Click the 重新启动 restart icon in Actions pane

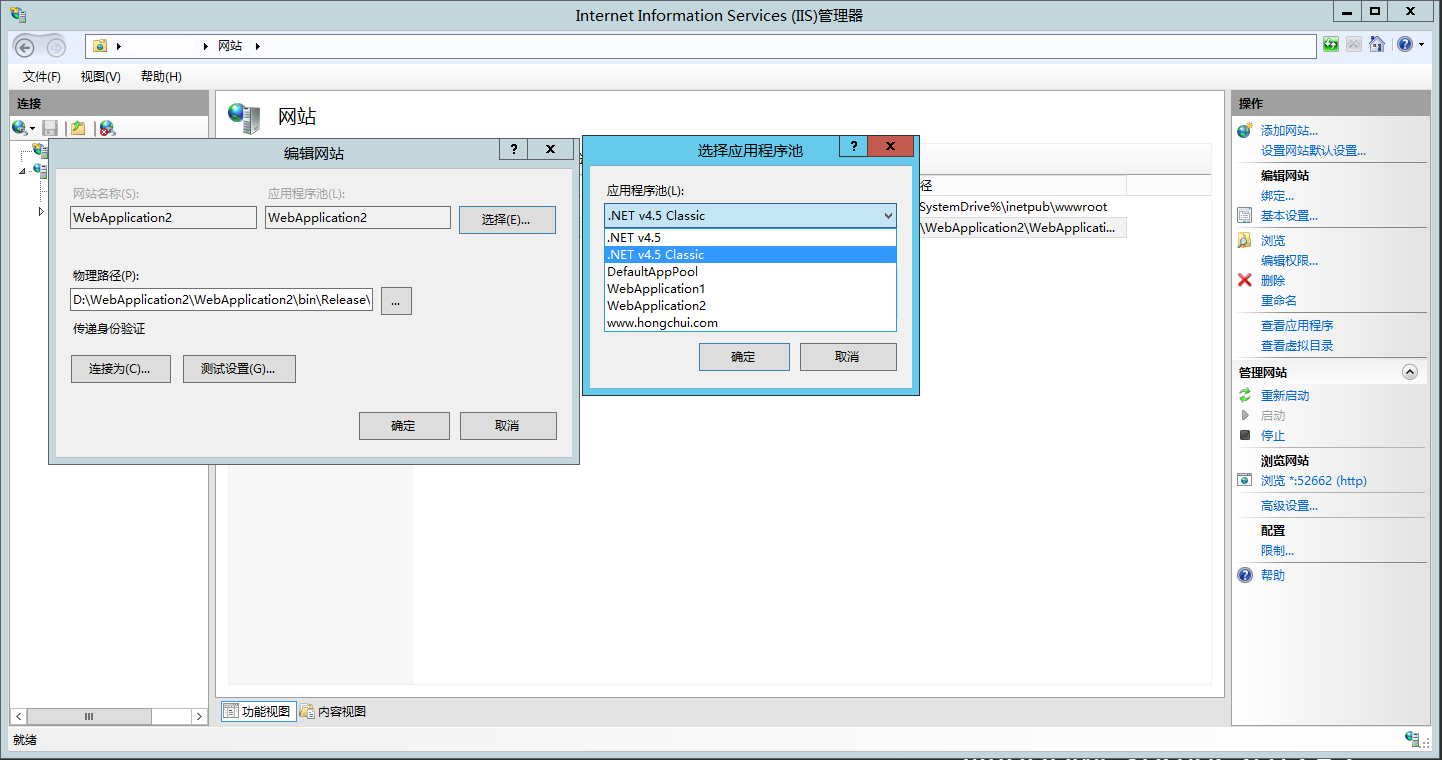coord(1246,395)
